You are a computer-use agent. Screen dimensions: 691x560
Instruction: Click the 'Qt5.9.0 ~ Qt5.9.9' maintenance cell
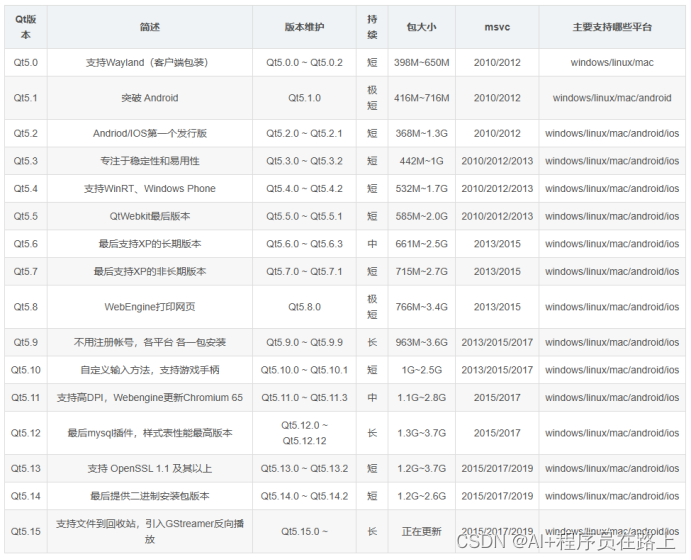(304, 342)
